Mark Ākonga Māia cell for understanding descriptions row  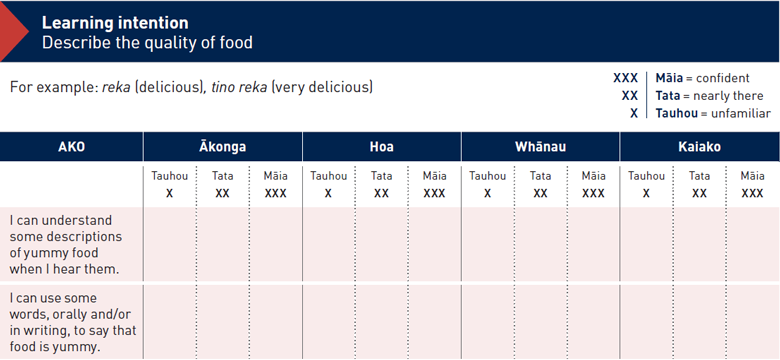[276, 244]
